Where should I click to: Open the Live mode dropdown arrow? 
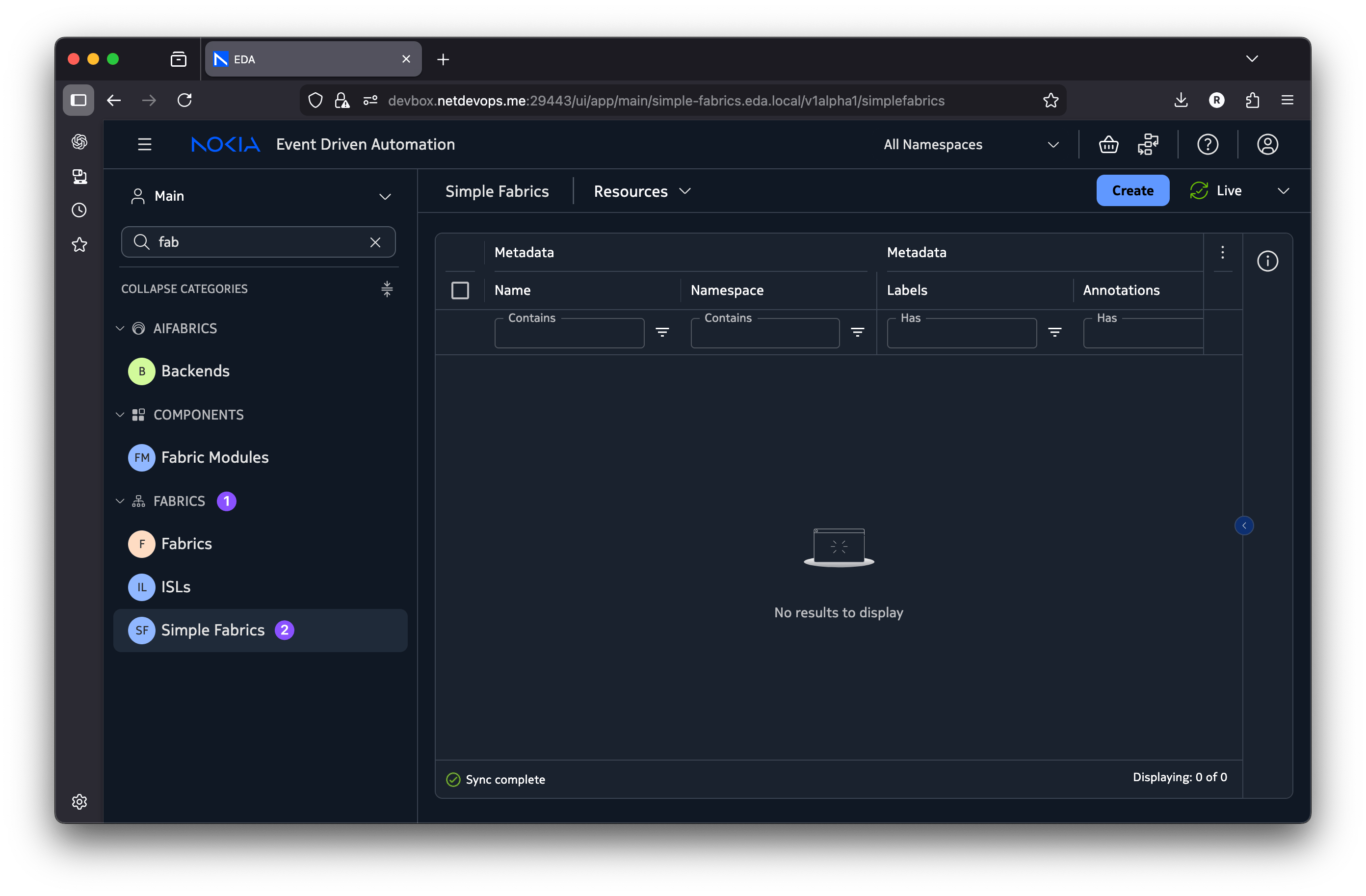(x=1284, y=191)
